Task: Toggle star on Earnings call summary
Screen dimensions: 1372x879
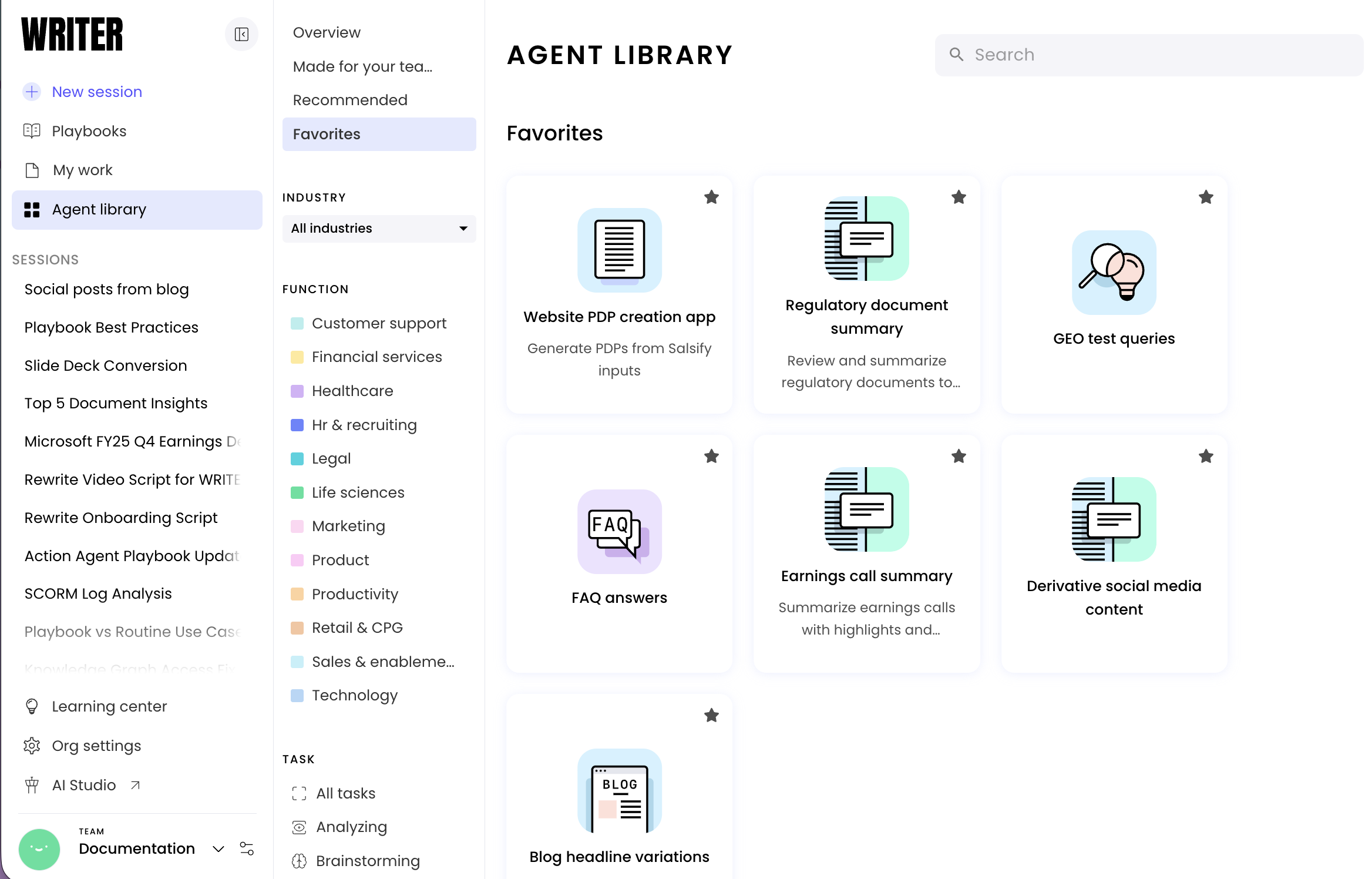Action: [x=959, y=457]
